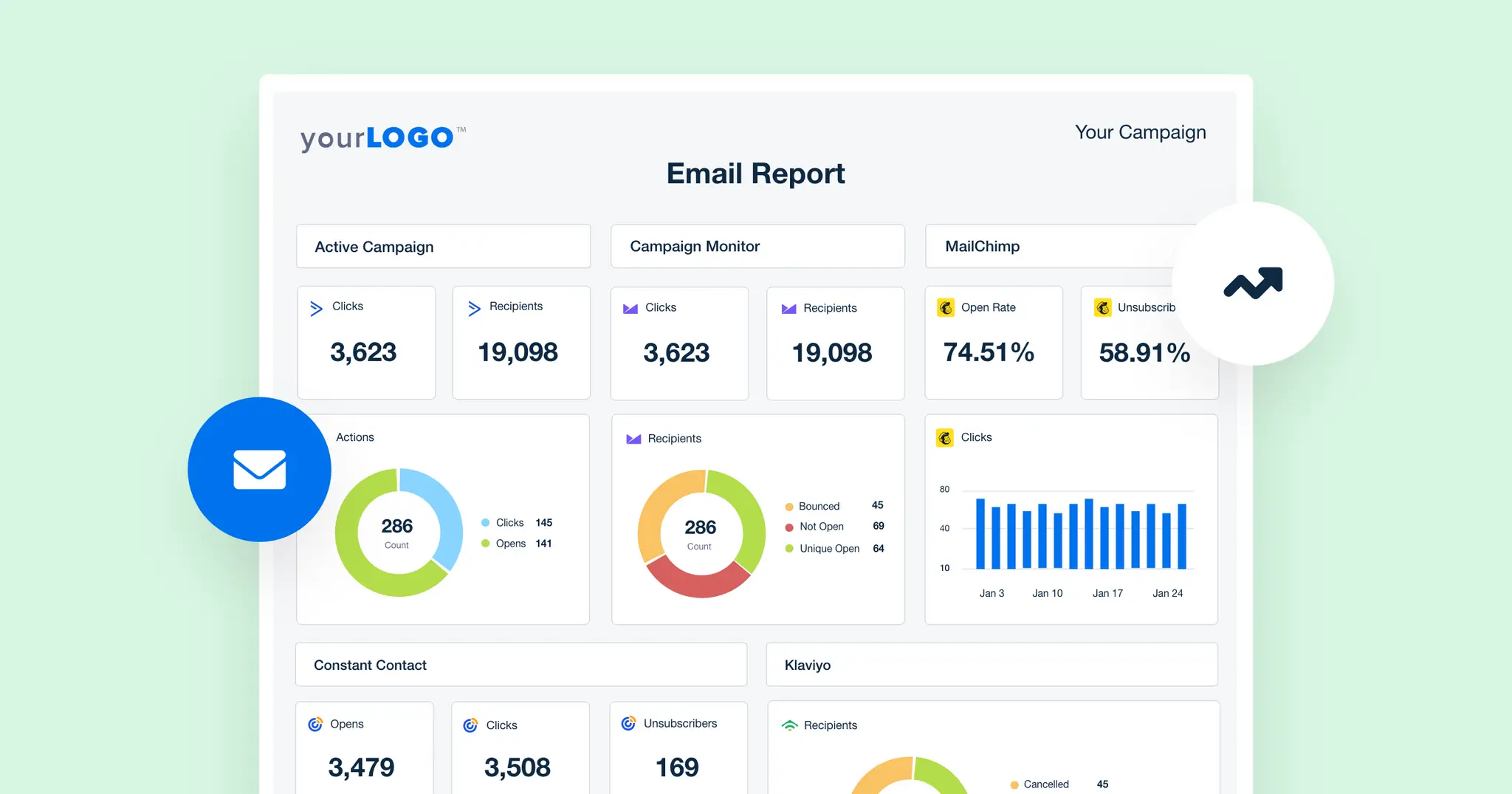This screenshot has width=1512, height=794.
Task: Click the Campaign Monitor envelope icon beside Recipients
Action: point(789,308)
